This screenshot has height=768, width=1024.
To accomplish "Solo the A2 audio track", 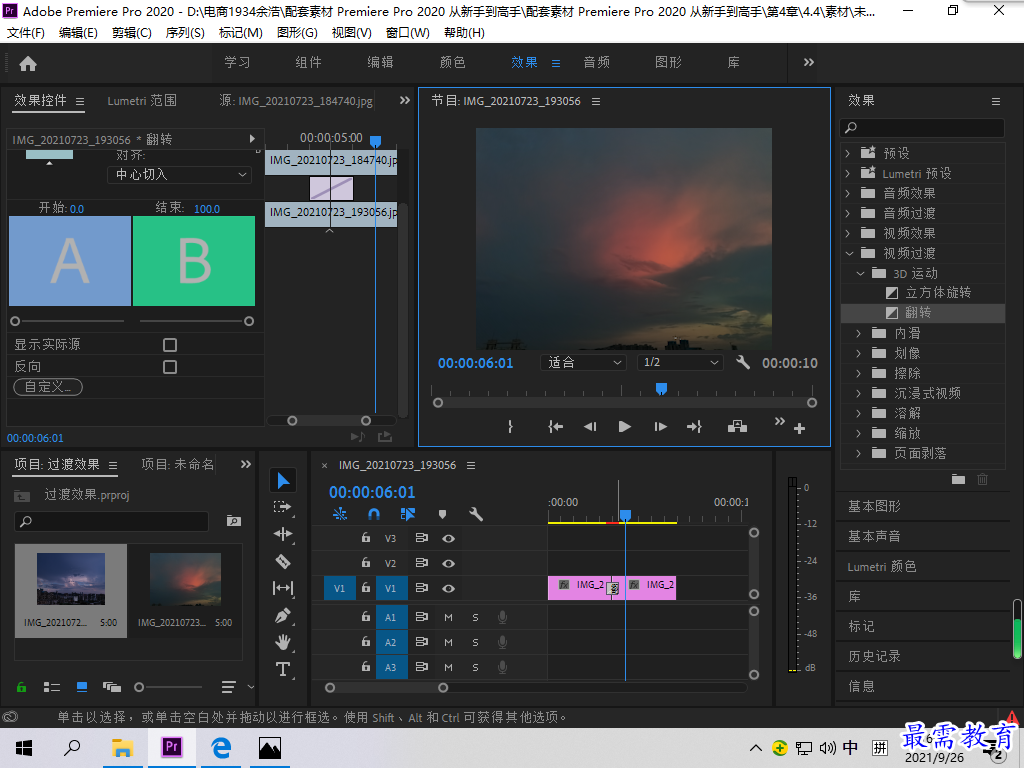I will click(475, 643).
